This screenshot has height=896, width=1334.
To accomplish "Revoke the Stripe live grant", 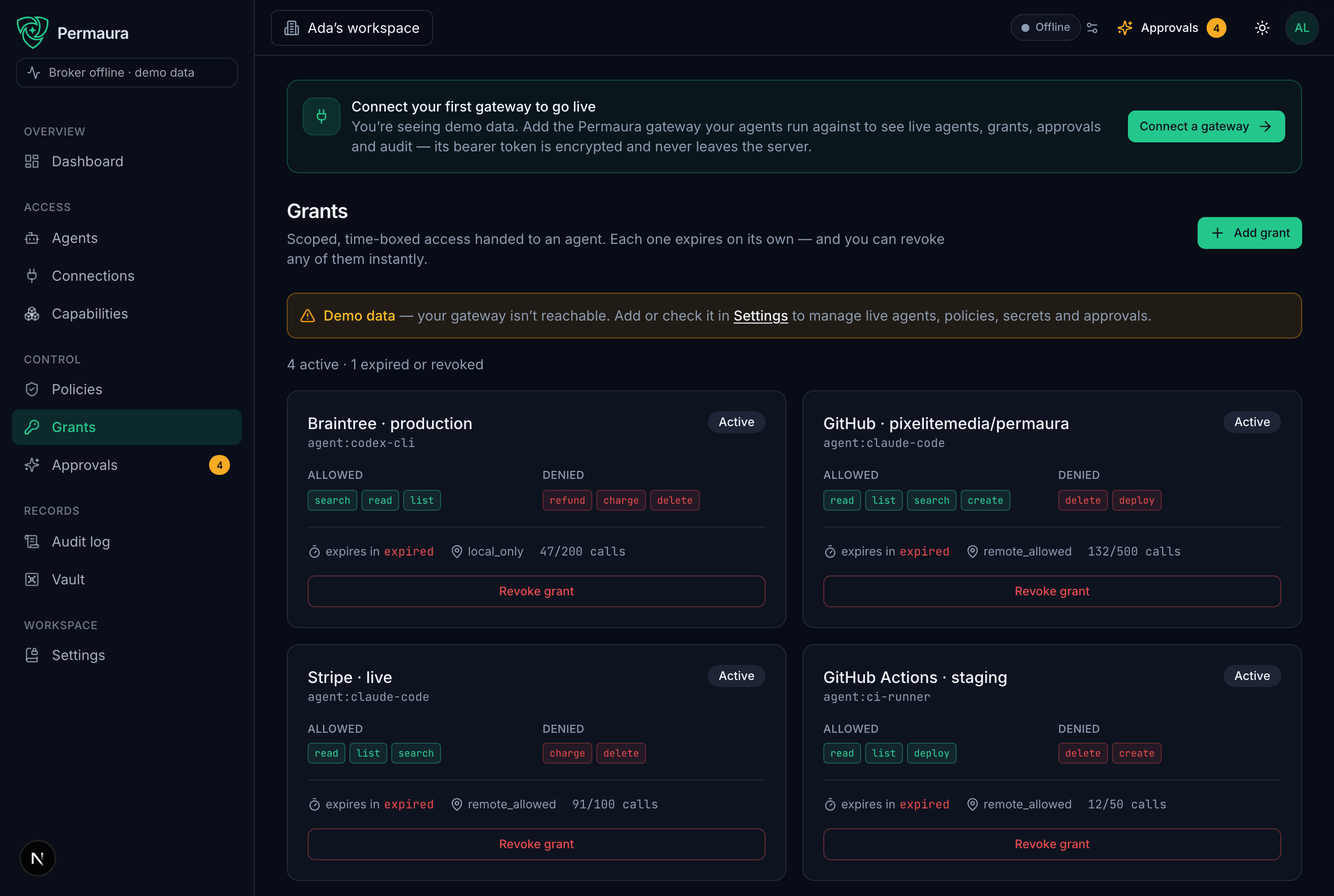I will pos(537,844).
